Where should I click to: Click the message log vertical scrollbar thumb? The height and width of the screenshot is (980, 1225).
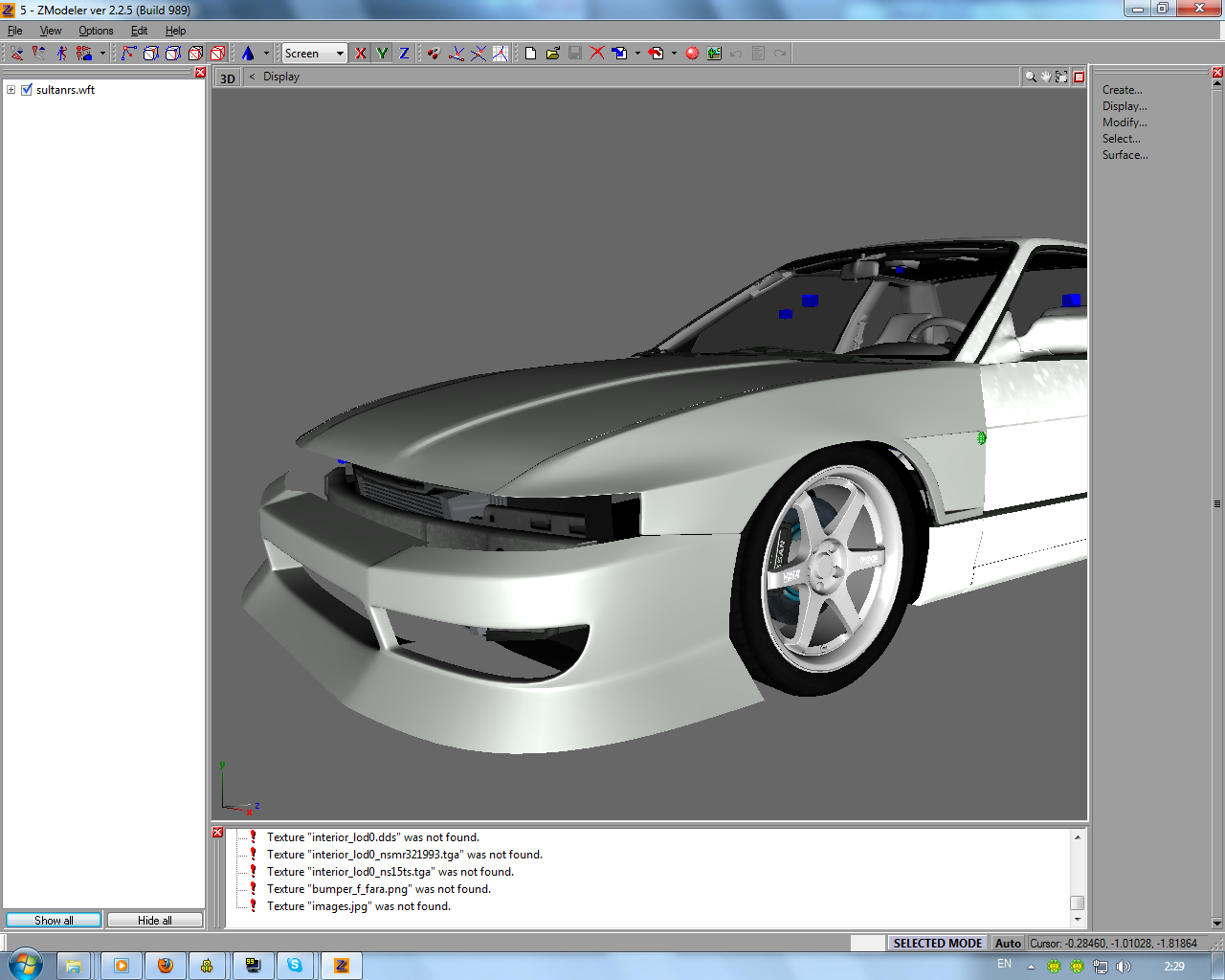[x=1077, y=902]
